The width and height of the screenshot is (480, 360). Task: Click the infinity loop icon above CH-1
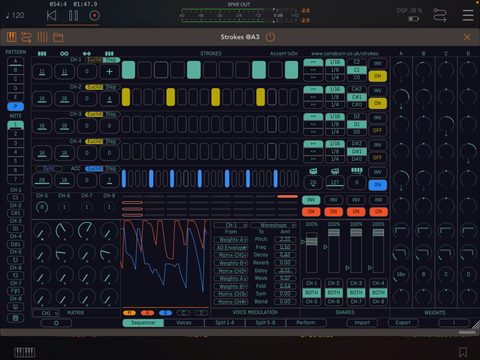tap(64, 53)
